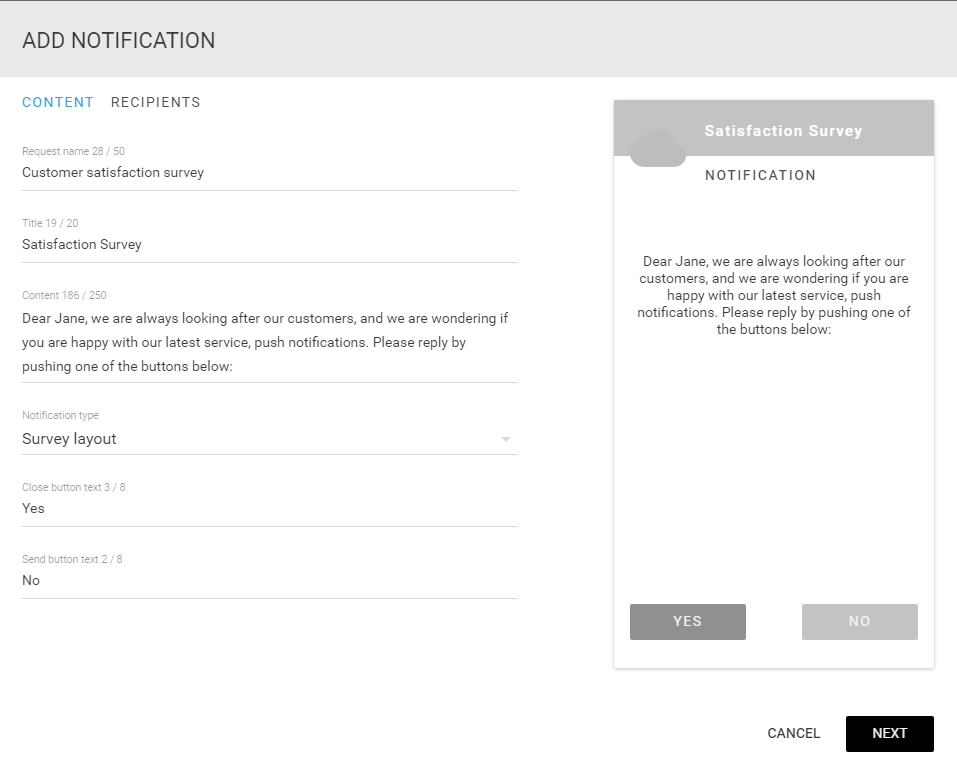Click into the Satisfaction Survey title field

tap(270, 245)
